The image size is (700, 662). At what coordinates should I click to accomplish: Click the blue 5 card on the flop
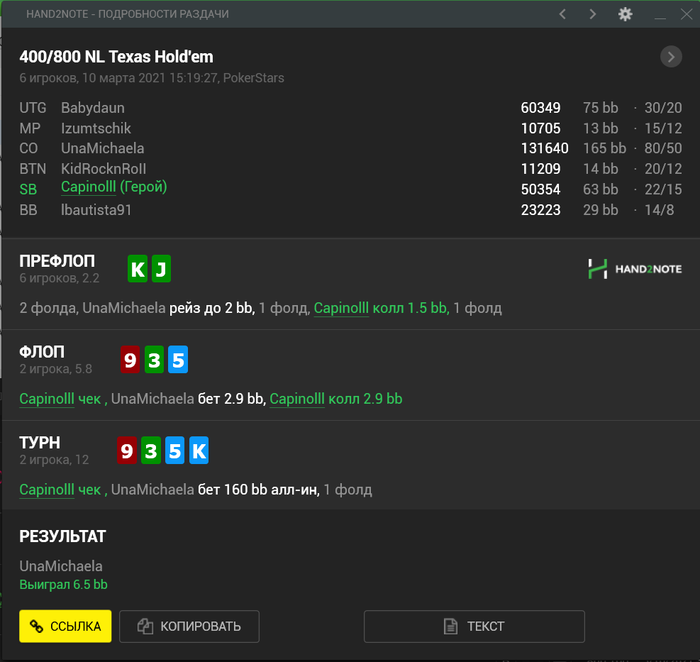pos(178,359)
